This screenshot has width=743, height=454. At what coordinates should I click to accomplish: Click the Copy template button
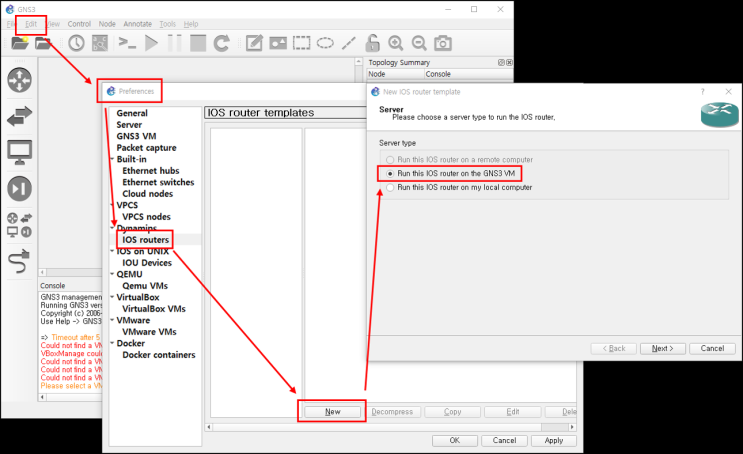(x=453, y=412)
